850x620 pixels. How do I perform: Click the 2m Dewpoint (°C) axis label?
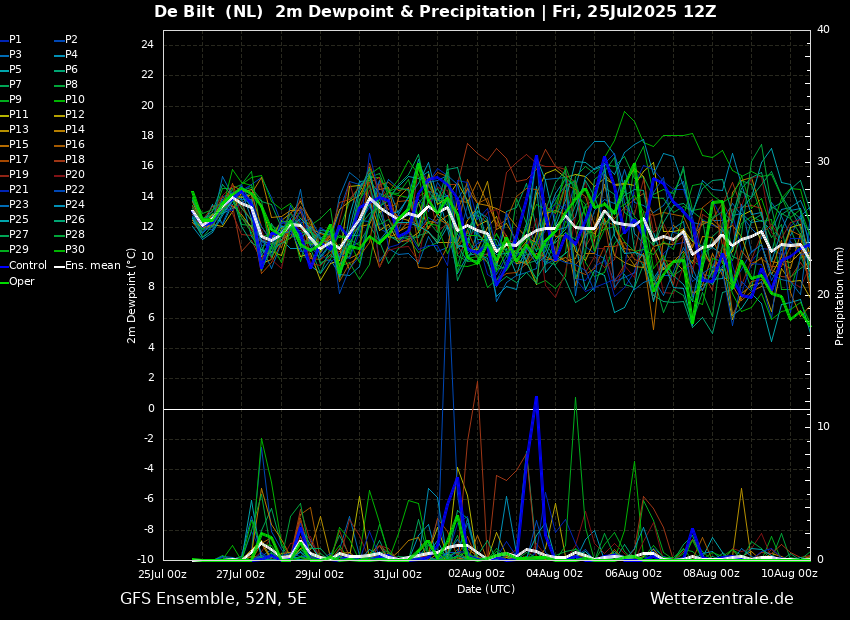tap(132, 295)
